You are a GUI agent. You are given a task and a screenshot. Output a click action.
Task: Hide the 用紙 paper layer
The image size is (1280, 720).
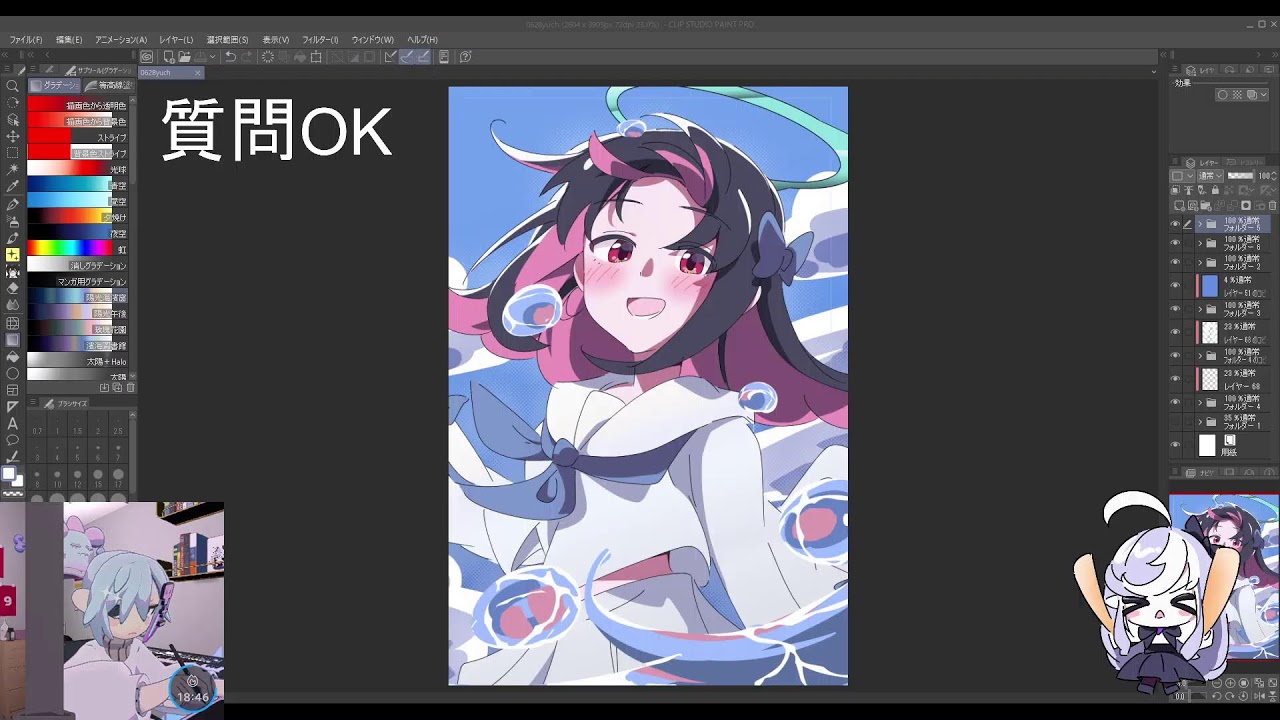pos(1175,445)
